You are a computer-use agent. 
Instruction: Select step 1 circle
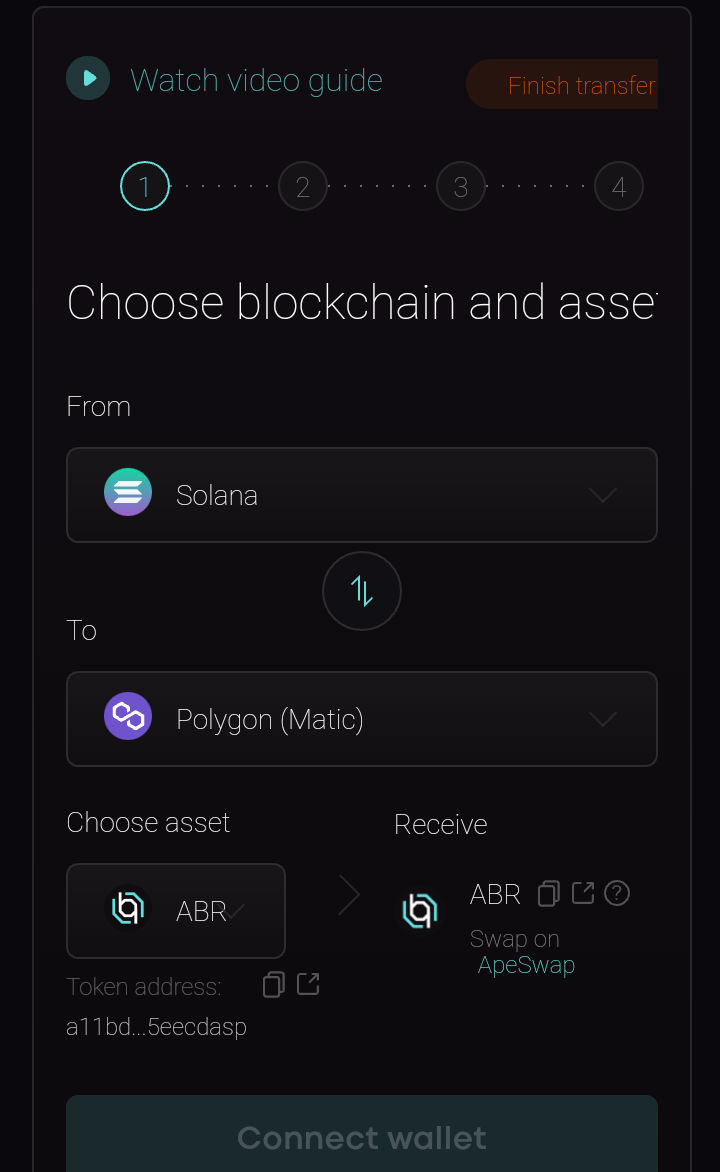pos(145,186)
